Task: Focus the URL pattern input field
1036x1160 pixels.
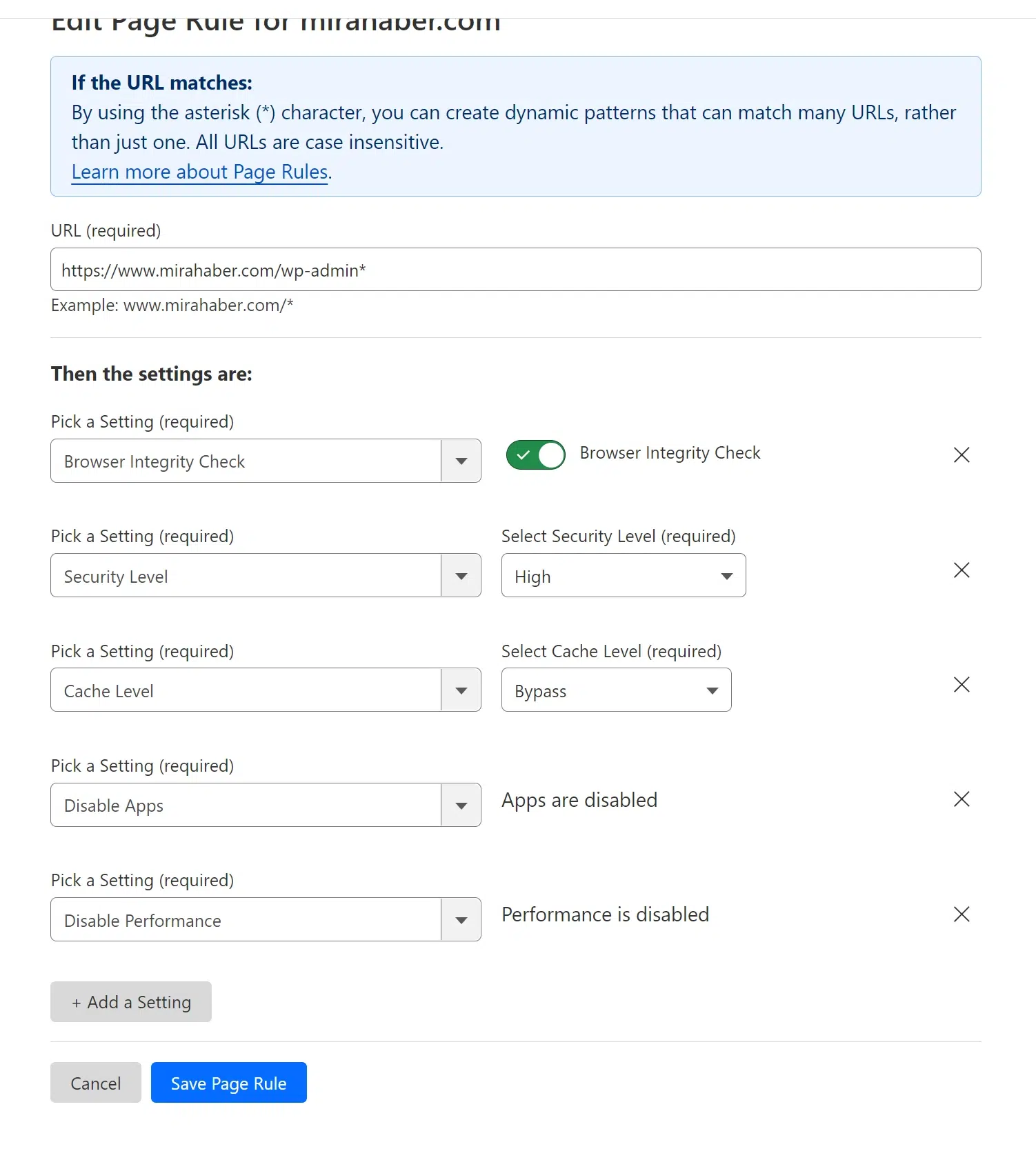Action: point(516,270)
